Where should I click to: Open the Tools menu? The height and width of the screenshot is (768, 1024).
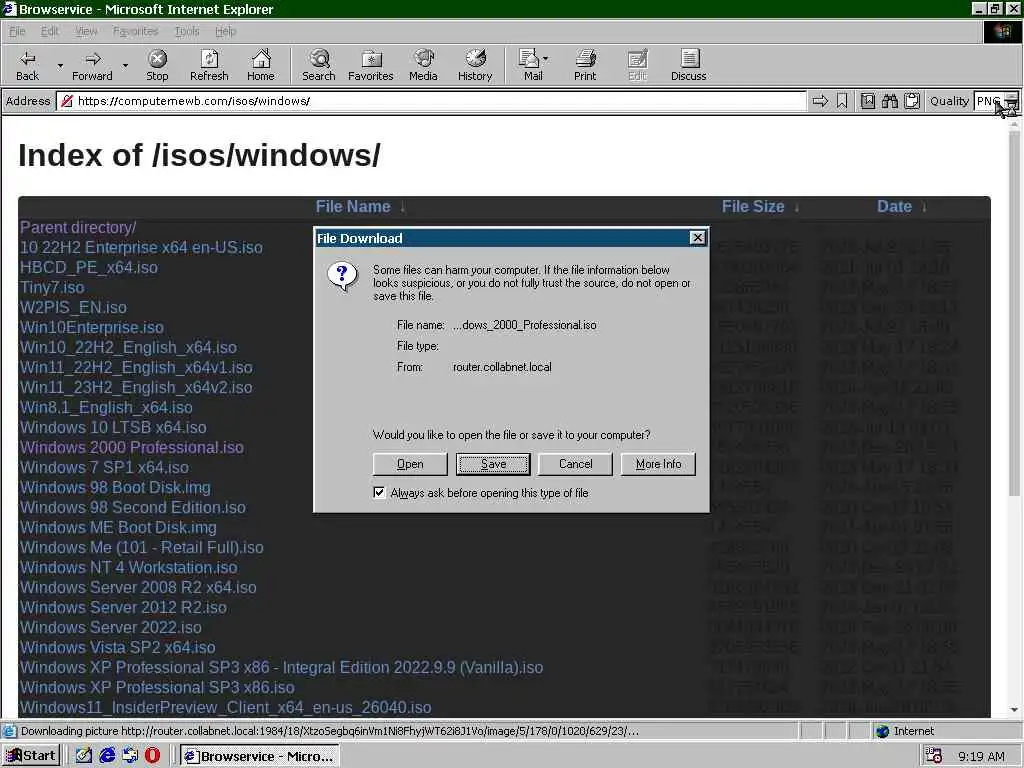(187, 31)
